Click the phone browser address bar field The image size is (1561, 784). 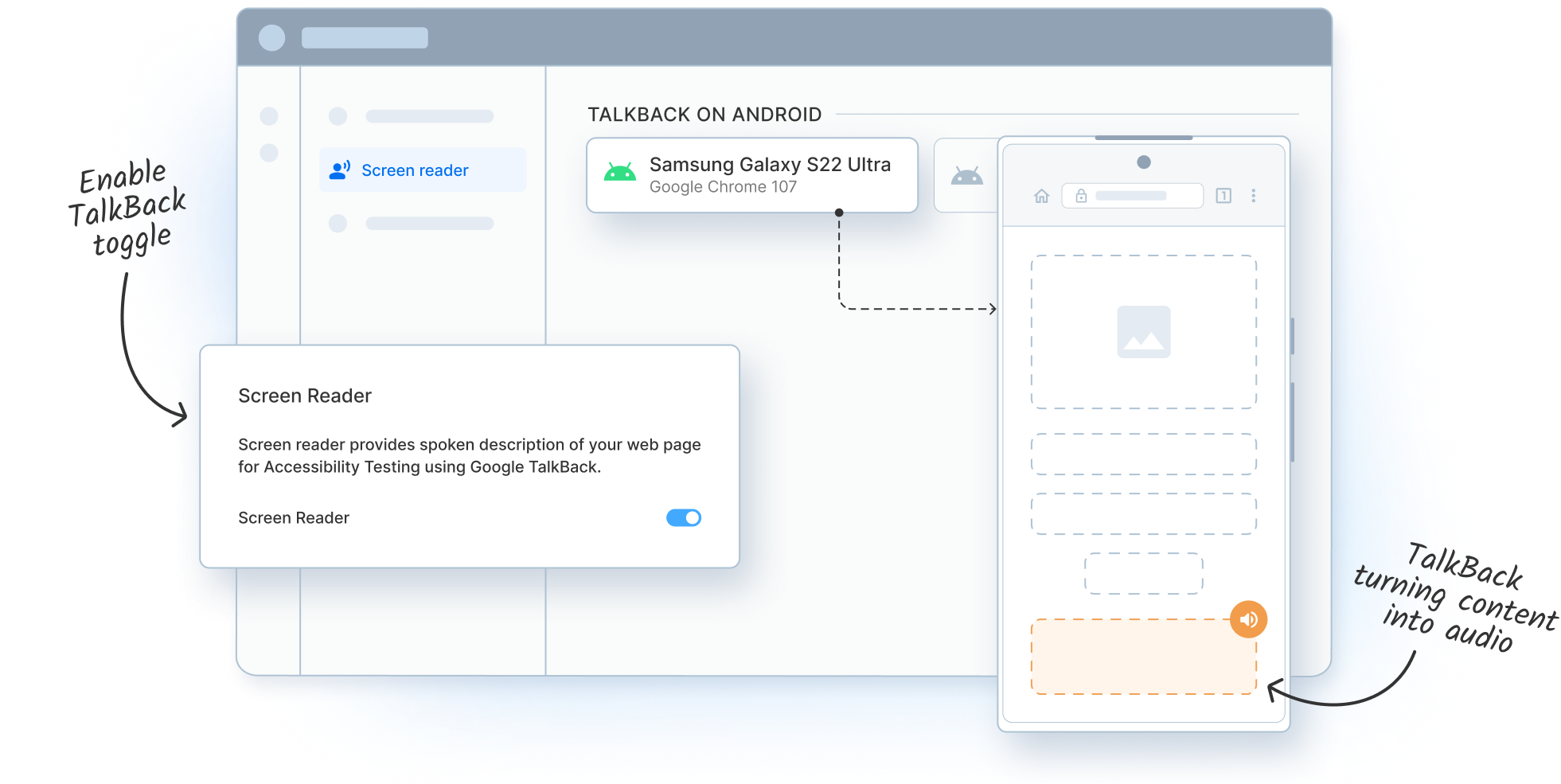coord(1132,196)
